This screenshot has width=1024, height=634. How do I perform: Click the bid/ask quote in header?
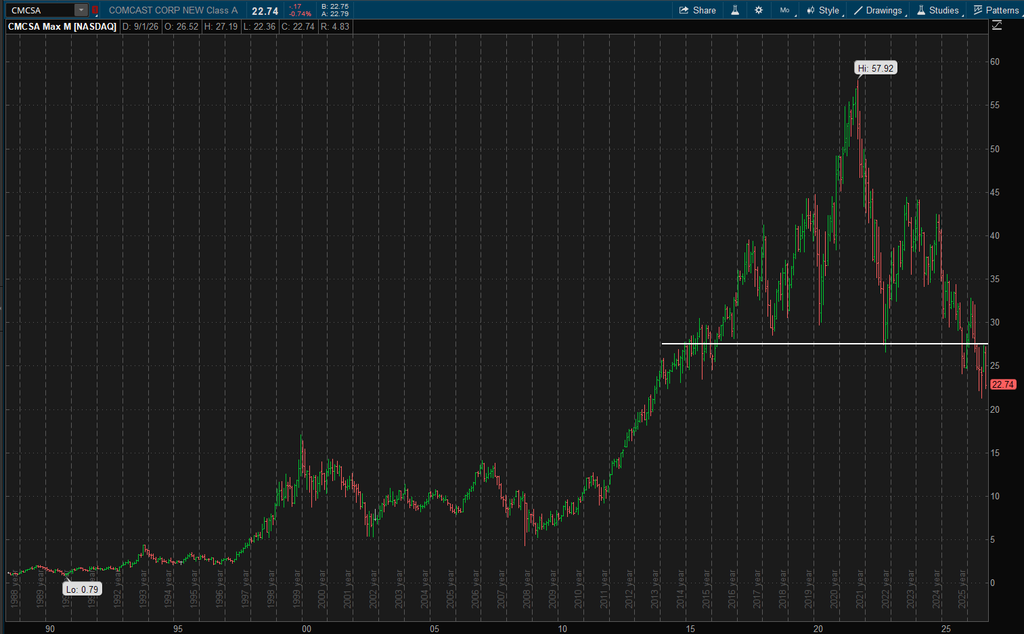pyautogui.click(x=335, y=10)
